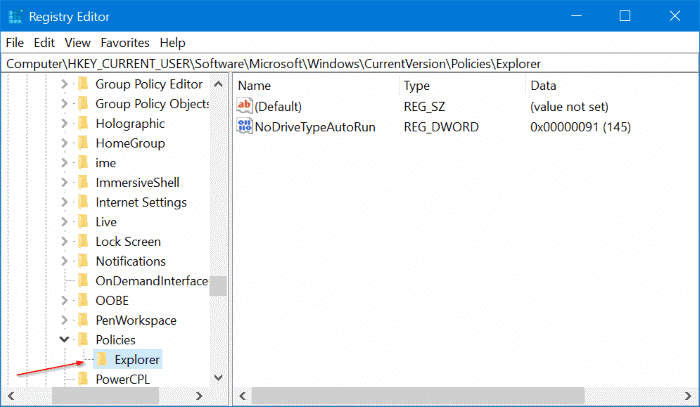Click the HomeGroup folder icon

83,143
